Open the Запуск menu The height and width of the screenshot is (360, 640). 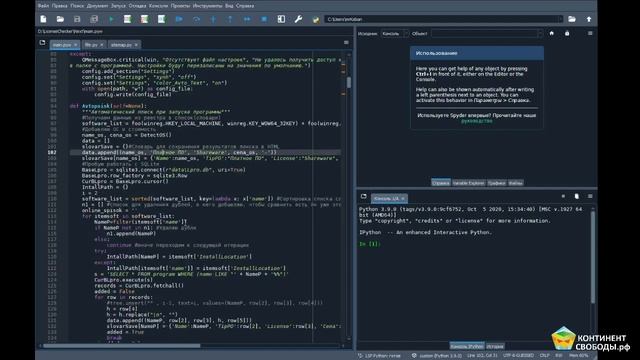pos(118,6)
